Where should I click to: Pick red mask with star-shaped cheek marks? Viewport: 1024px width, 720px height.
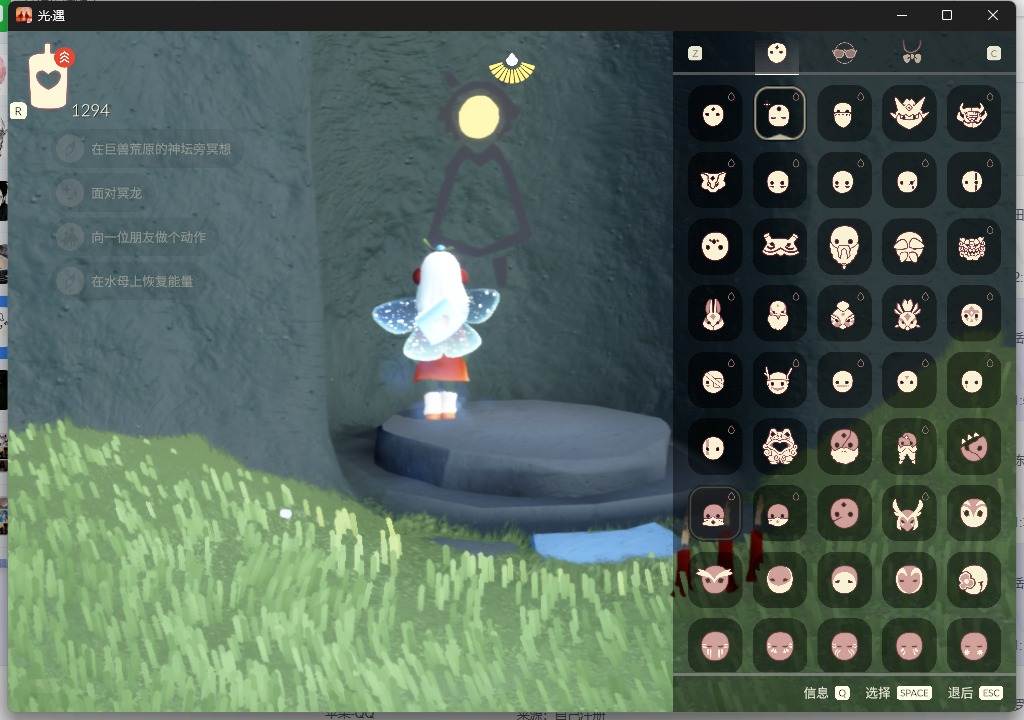973,646
